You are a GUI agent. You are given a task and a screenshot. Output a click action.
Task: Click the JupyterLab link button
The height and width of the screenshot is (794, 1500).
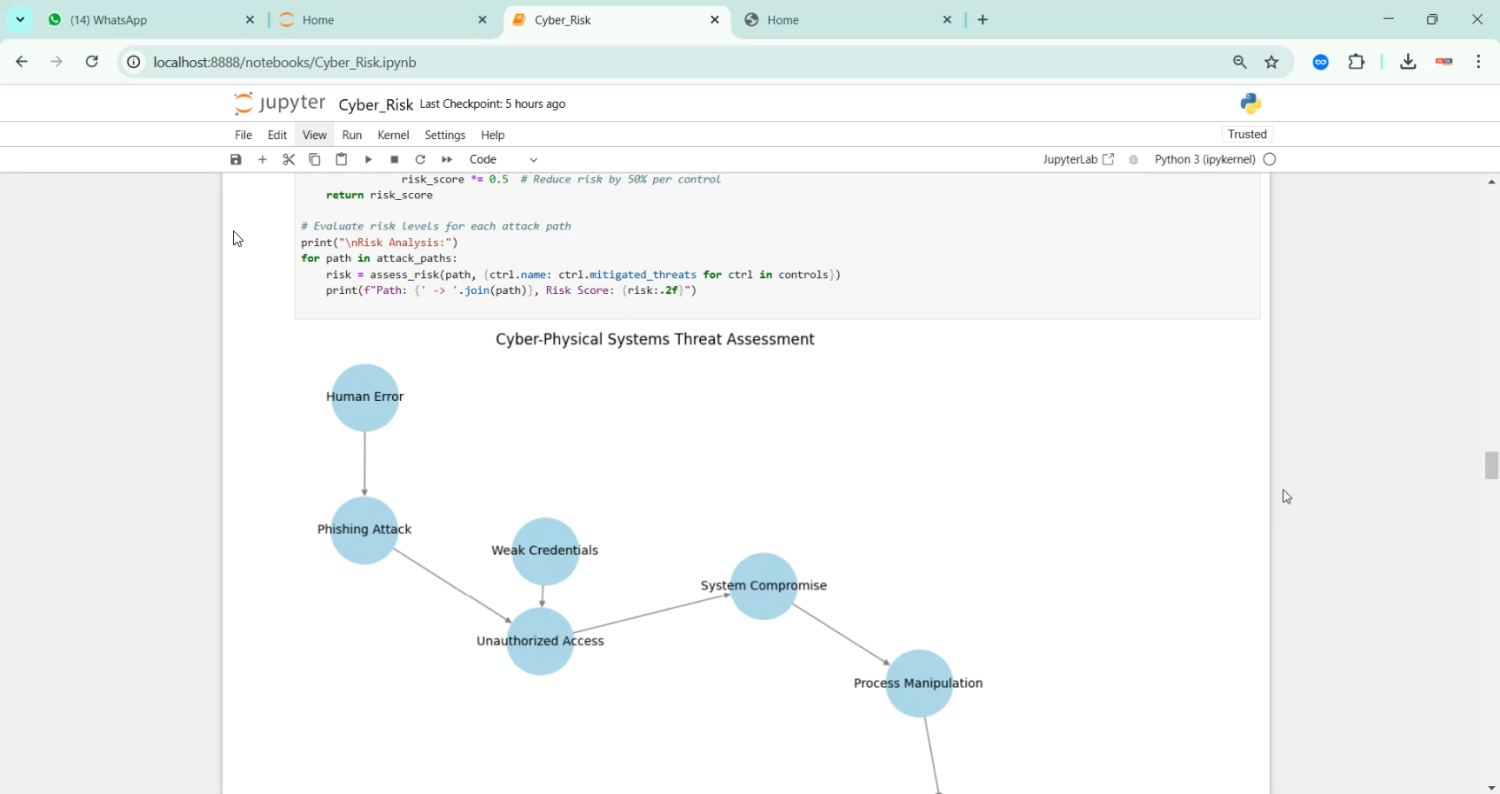pyautogui.click(x=1078, y=160)
